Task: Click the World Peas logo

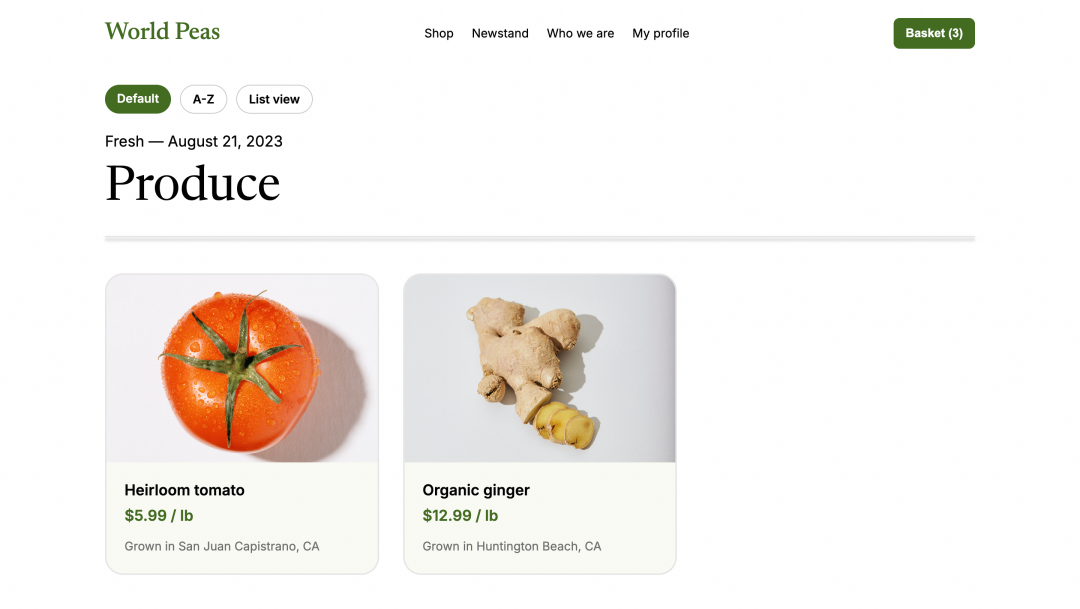Action: [x=162, y=32]
